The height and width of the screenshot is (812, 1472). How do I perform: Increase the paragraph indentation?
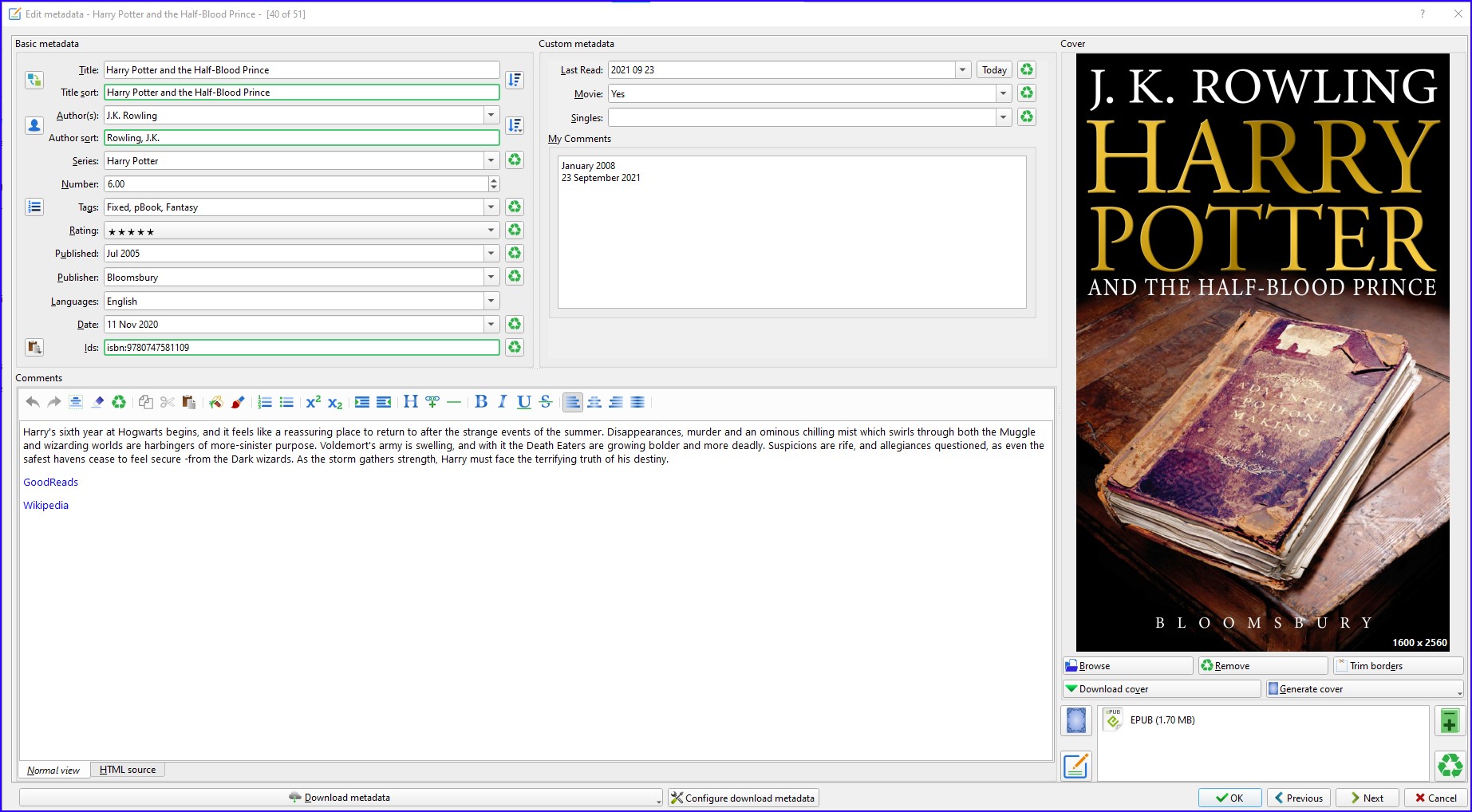tap(362, 402)
